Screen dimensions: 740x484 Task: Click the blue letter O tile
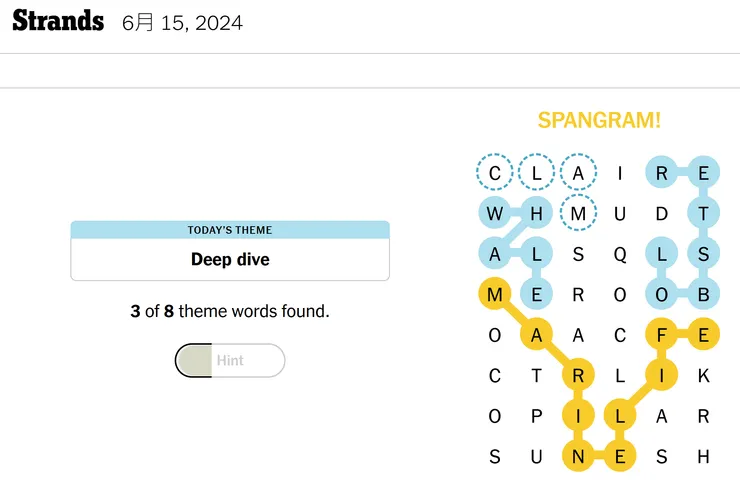(x=661, y=295)
